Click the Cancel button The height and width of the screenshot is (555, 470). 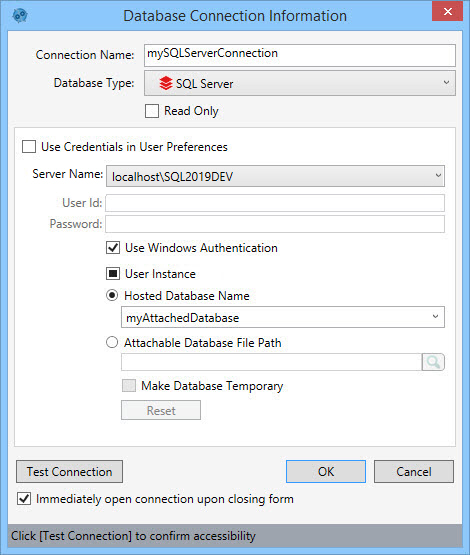414,471
